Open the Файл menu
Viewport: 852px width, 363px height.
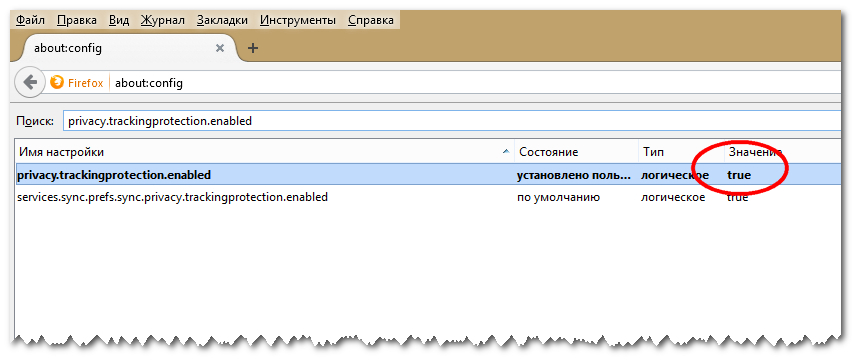click(30, 21)
